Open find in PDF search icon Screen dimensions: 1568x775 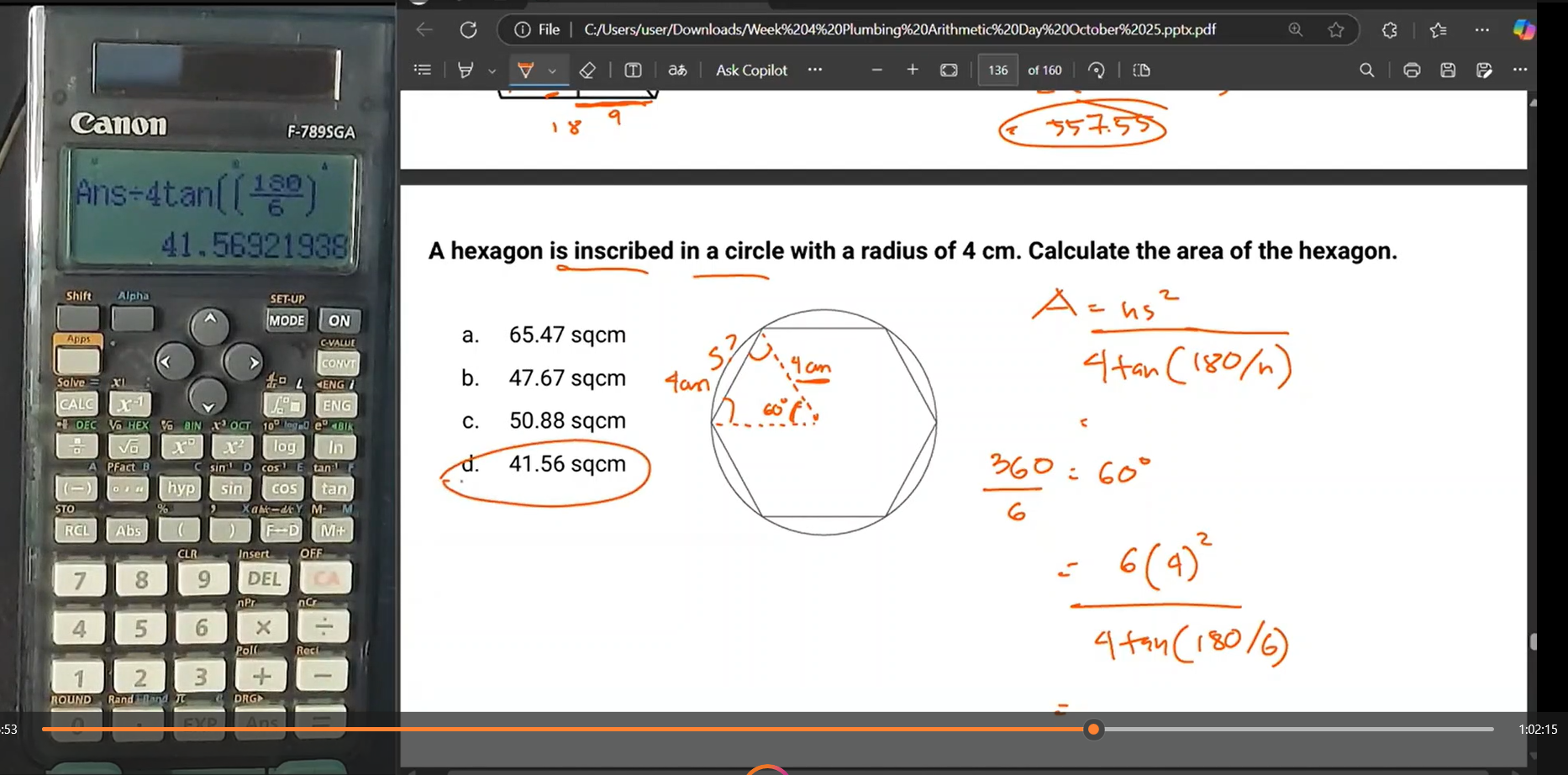1367,71
